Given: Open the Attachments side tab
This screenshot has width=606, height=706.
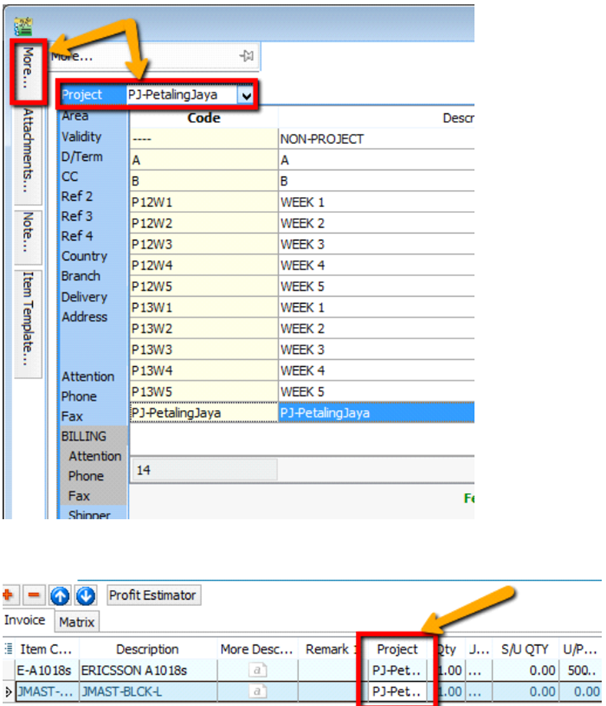Looking at the screenshot, I should [x=29, y=152].
